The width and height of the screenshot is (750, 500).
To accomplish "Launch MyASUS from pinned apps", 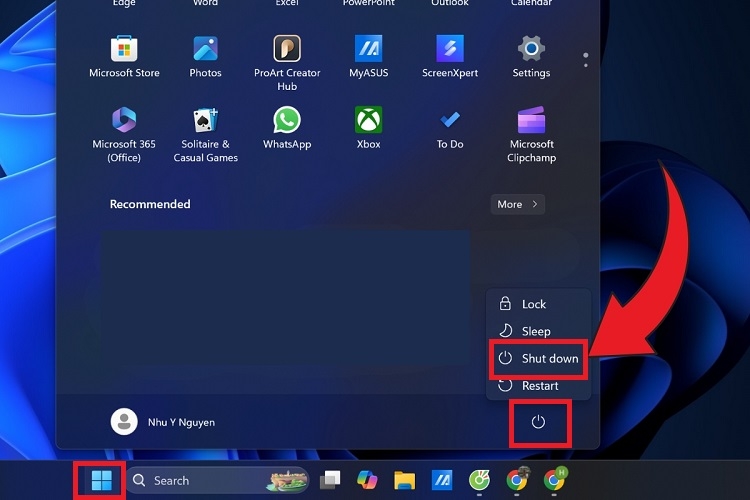I will point(368,56).
